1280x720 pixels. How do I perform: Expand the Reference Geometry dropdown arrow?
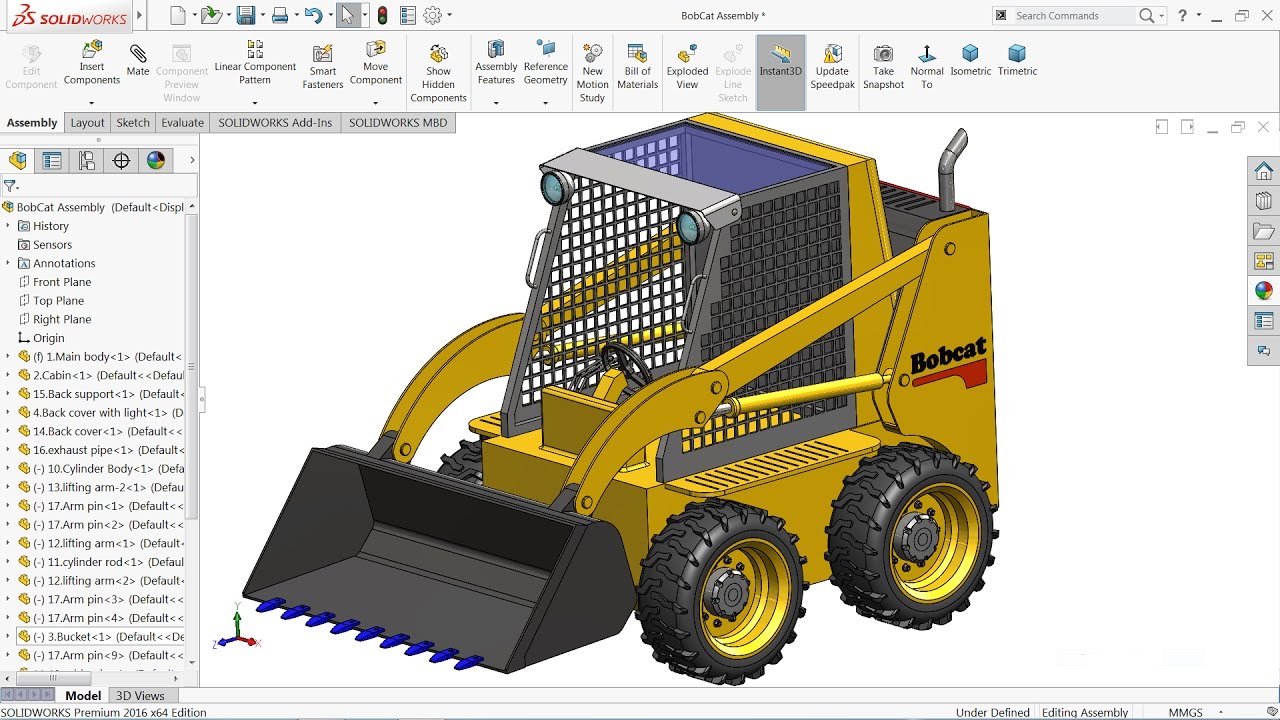click(x=545, y=103)
